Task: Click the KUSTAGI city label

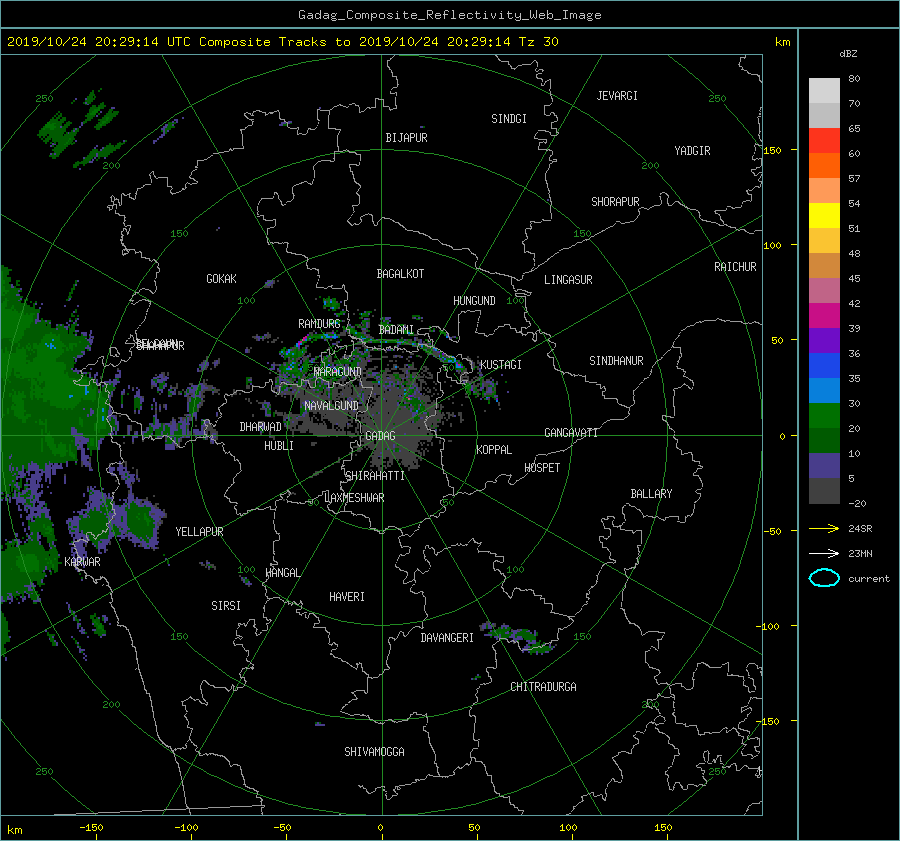Action: tap(501, 365)
